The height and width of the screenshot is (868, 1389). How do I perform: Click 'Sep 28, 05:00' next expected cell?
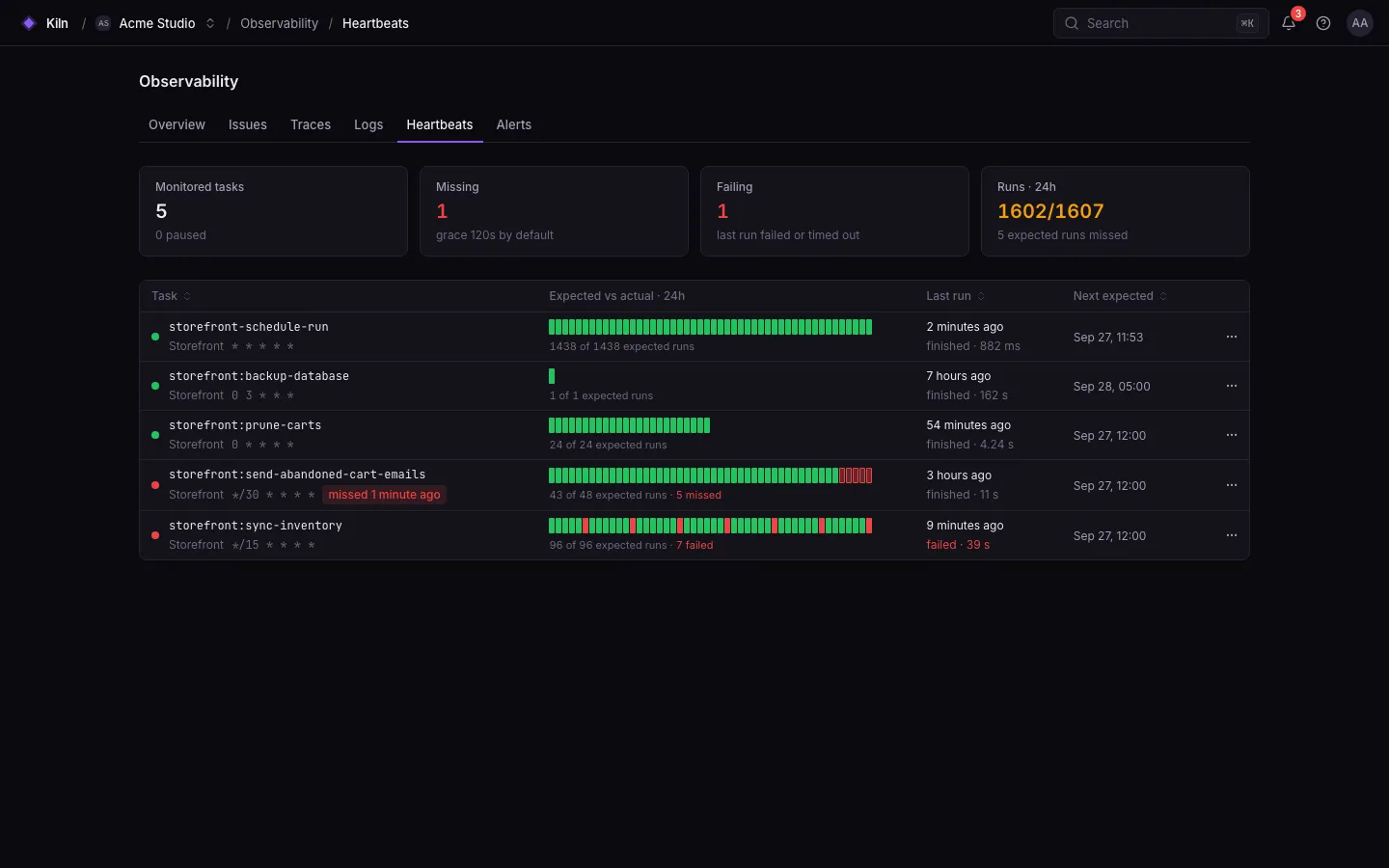1111,387
